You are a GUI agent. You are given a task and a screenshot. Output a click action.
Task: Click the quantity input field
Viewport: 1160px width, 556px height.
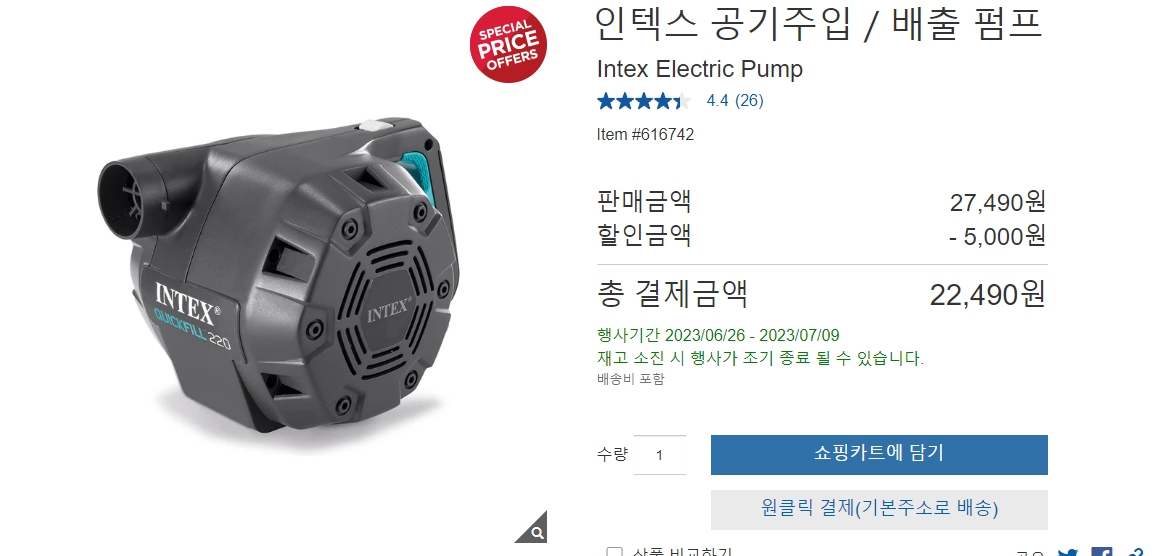(x=660, y=455)
